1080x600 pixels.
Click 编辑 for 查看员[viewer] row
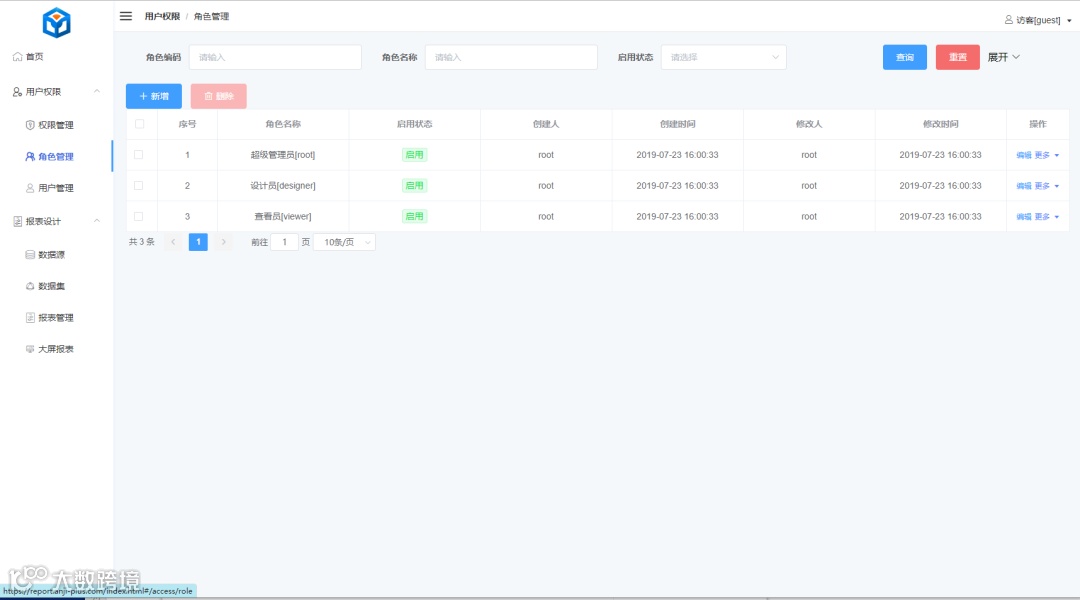pos(1024,216)
